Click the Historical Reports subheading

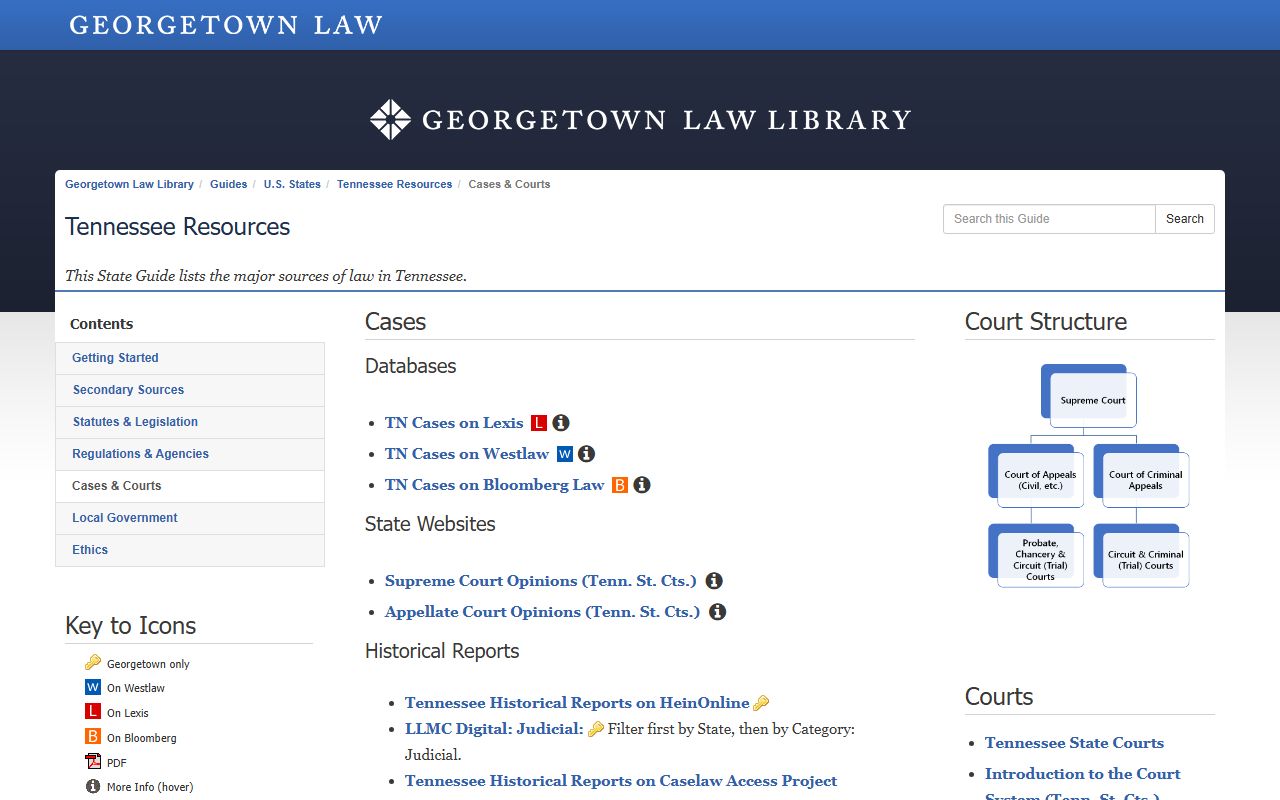coord(442,651)
